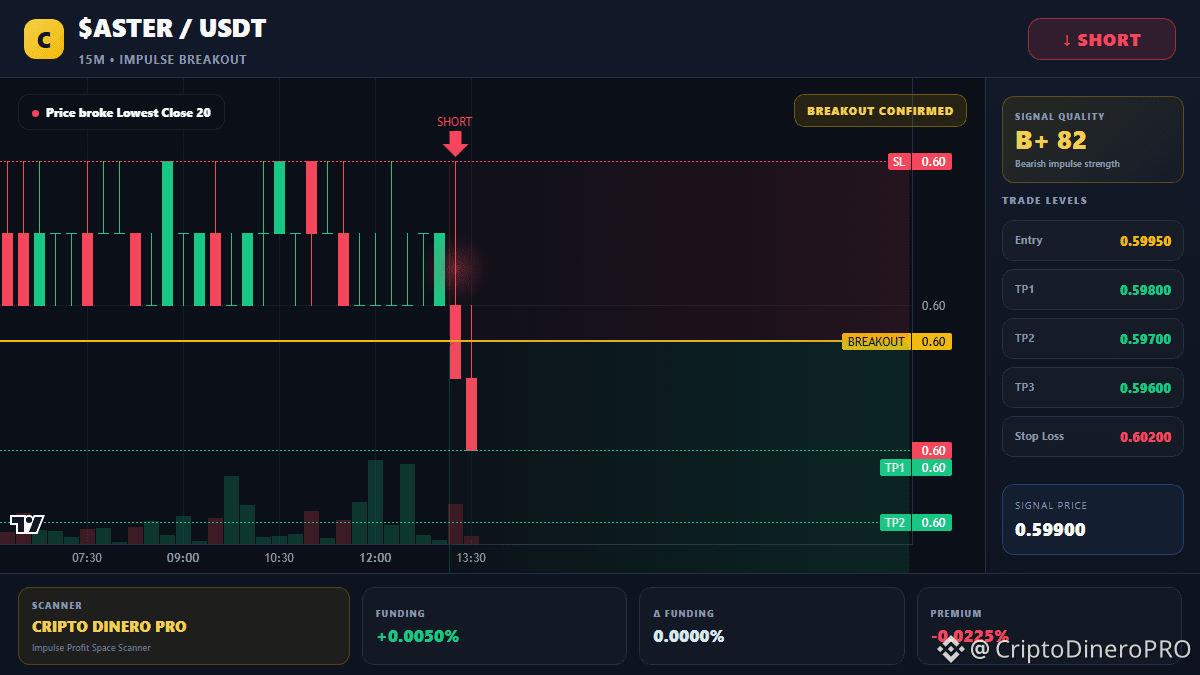1200x675 pixels.
Task: Click the Price broke Lowest Close 20 label
Action: pyautogui.click(x=122, y=113)
